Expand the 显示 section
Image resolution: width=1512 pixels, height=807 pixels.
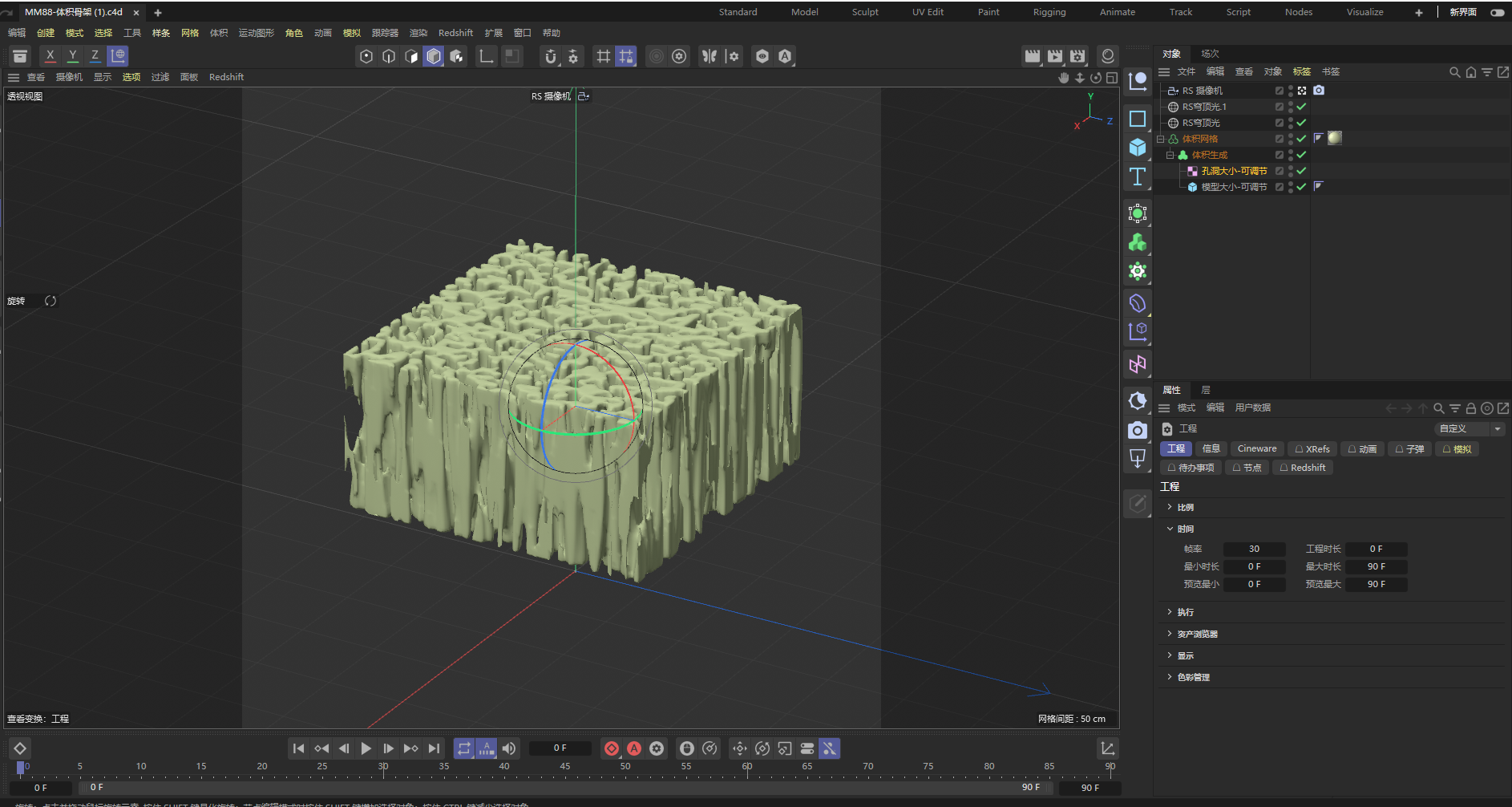click(x=1170, y=655)
